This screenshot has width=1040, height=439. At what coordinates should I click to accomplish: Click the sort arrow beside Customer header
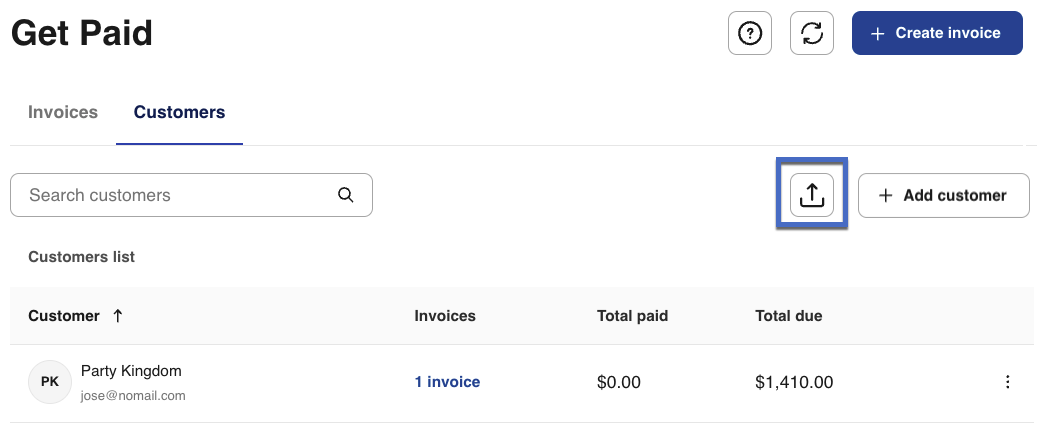tap(118, 316)
